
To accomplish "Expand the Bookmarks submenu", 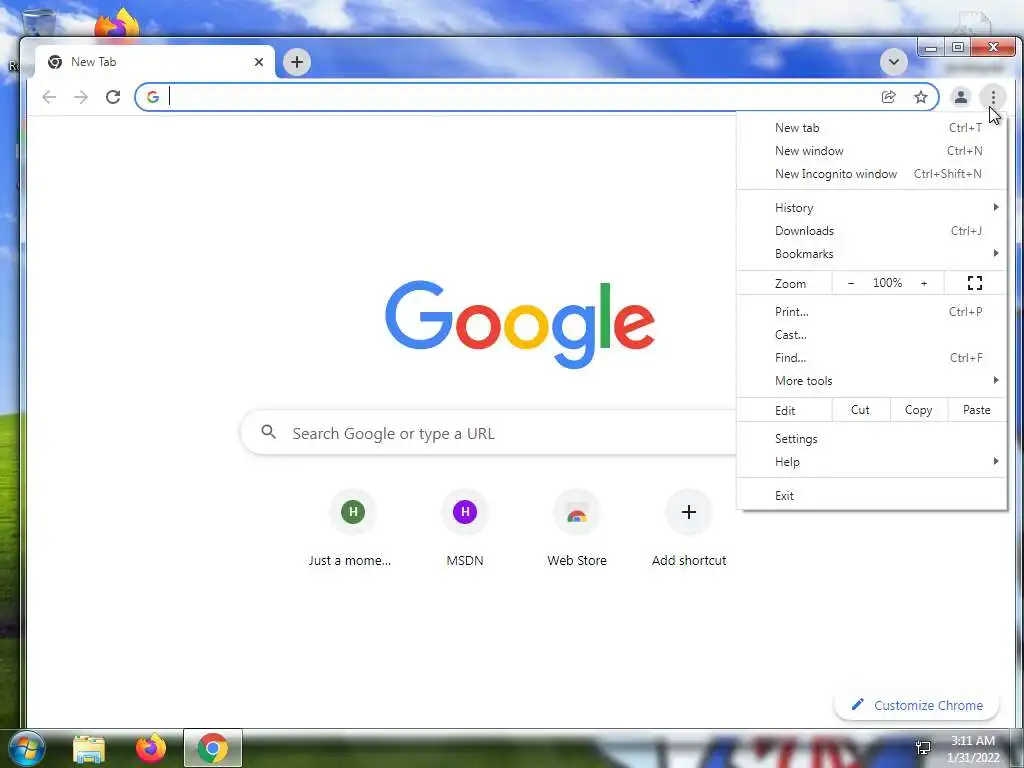I will tap(872, 253).
